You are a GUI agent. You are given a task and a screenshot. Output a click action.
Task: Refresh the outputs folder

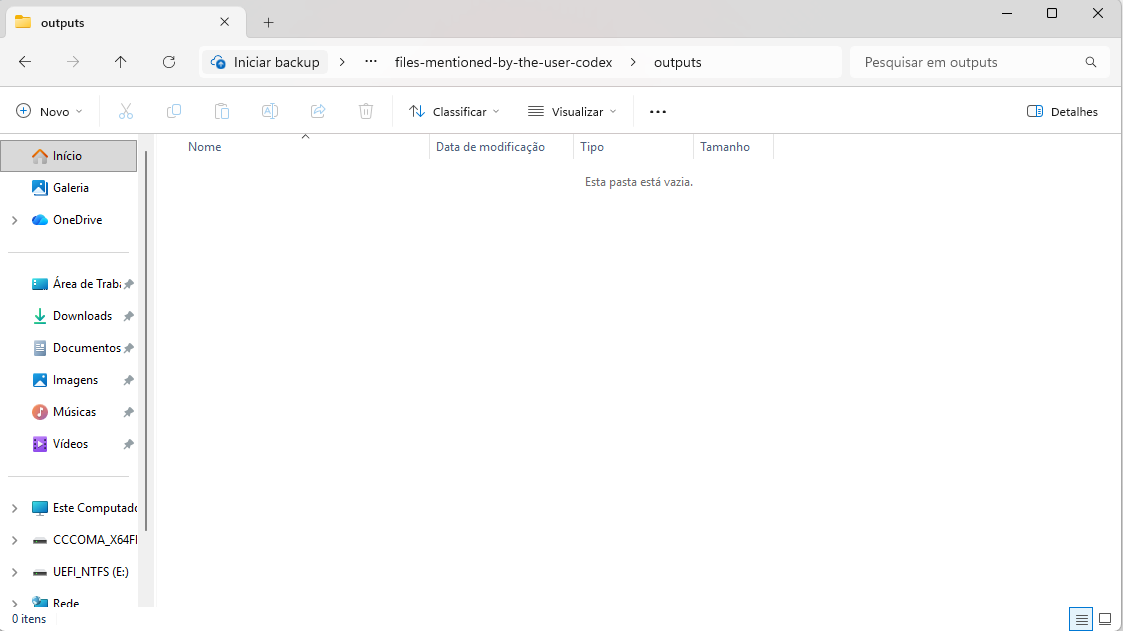pos(169,62)
